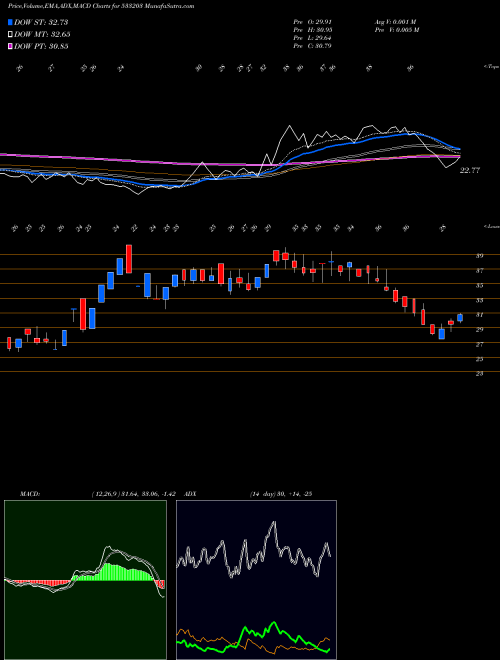Click the 'MACD:' panel heading

click(x=30, y=494)
